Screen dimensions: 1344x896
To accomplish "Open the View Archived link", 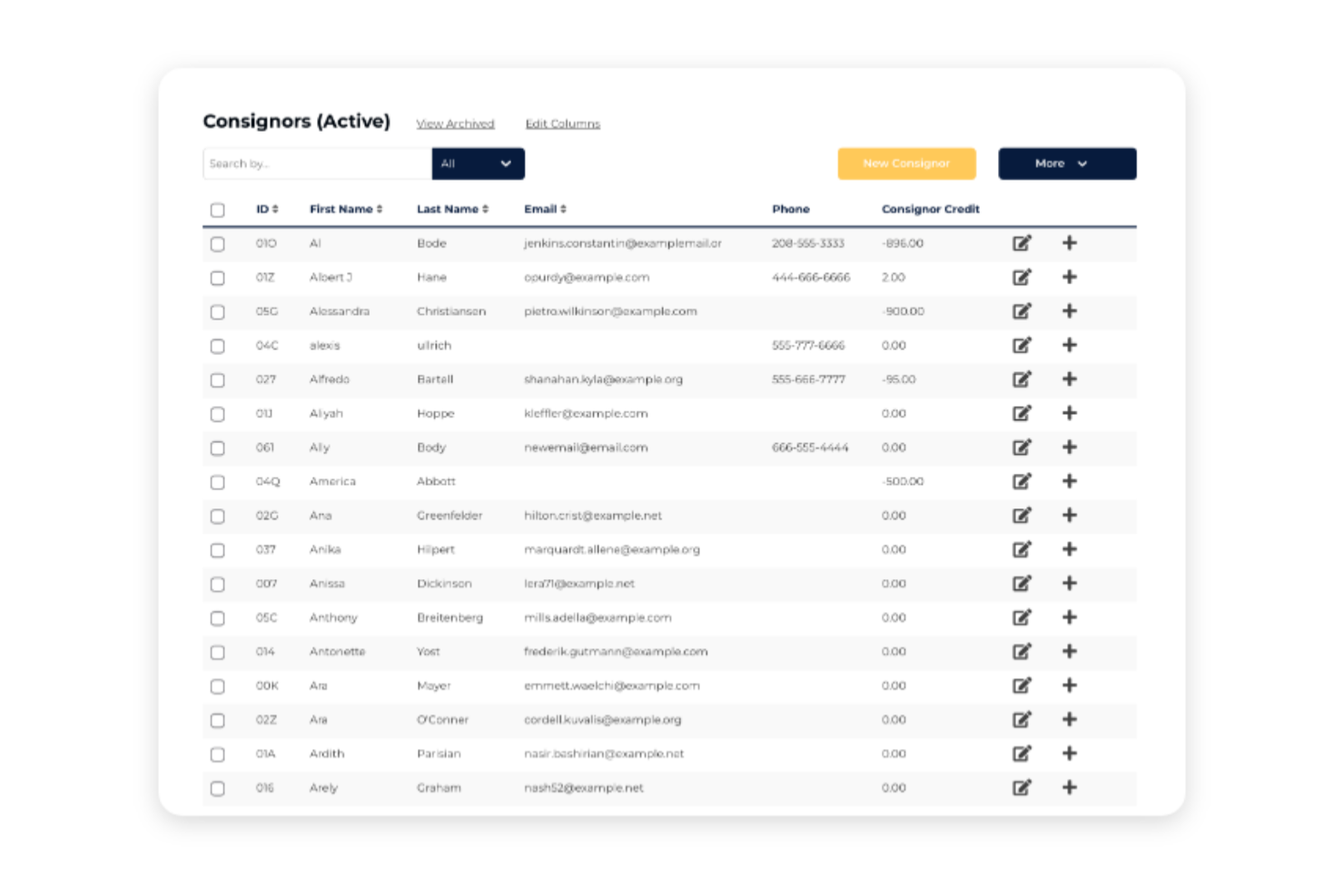I will tap(455, 123).
